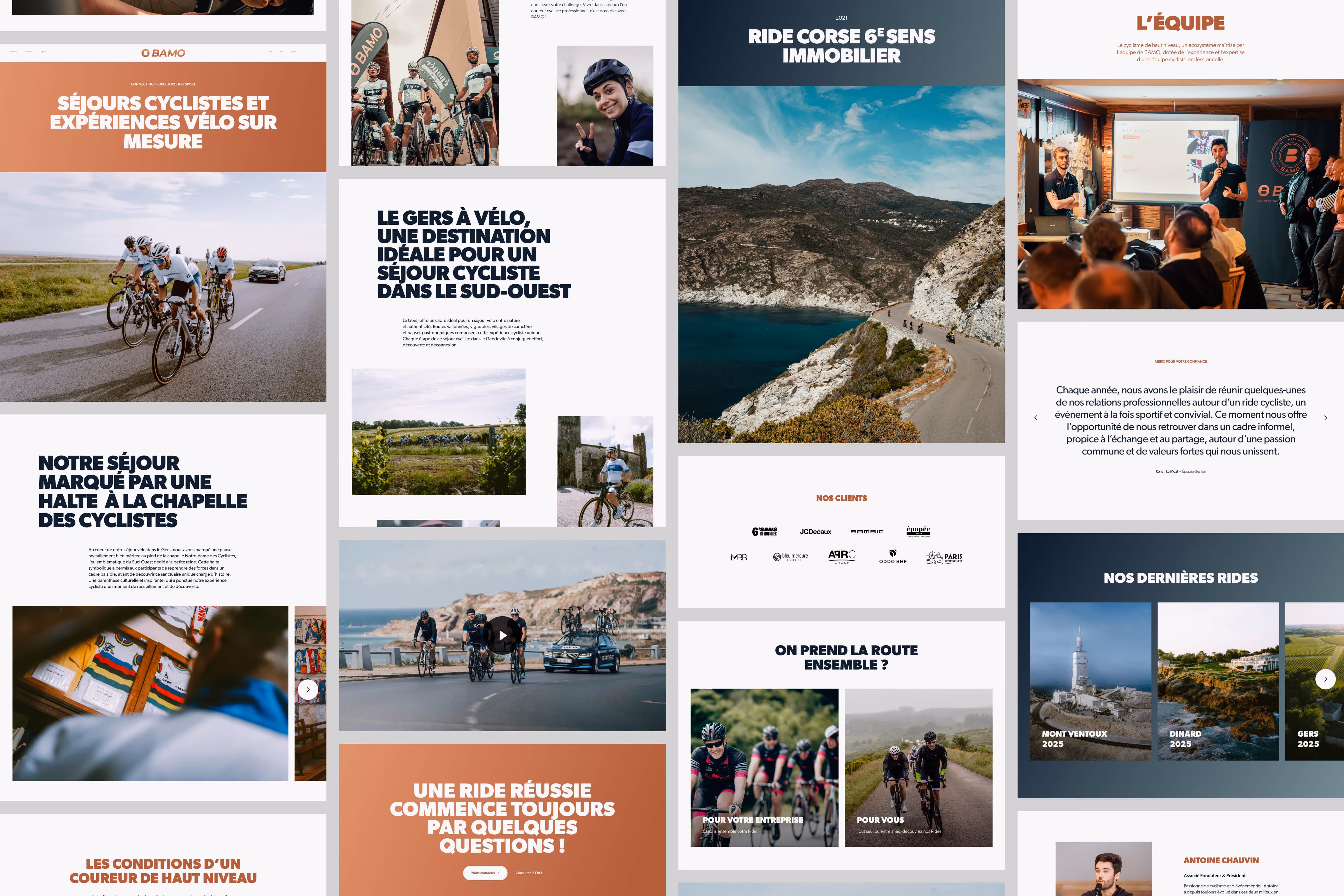Click the Paris Entertainment Company logo
Screen dimensions: 1344x896
pyautogui.click(x=944, y=557)
